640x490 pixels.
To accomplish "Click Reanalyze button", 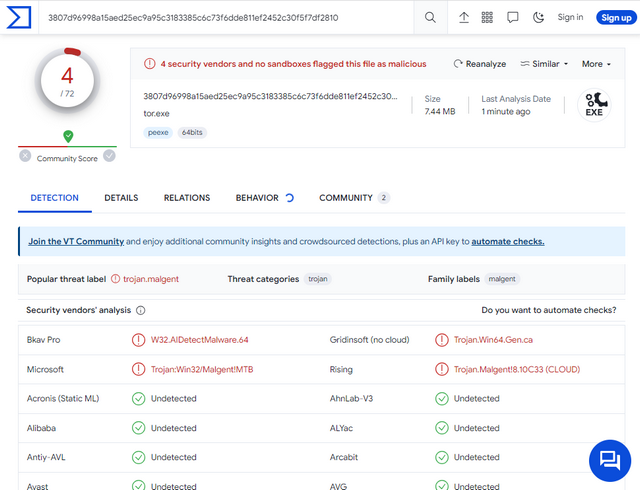I will (x=480, y=64).
